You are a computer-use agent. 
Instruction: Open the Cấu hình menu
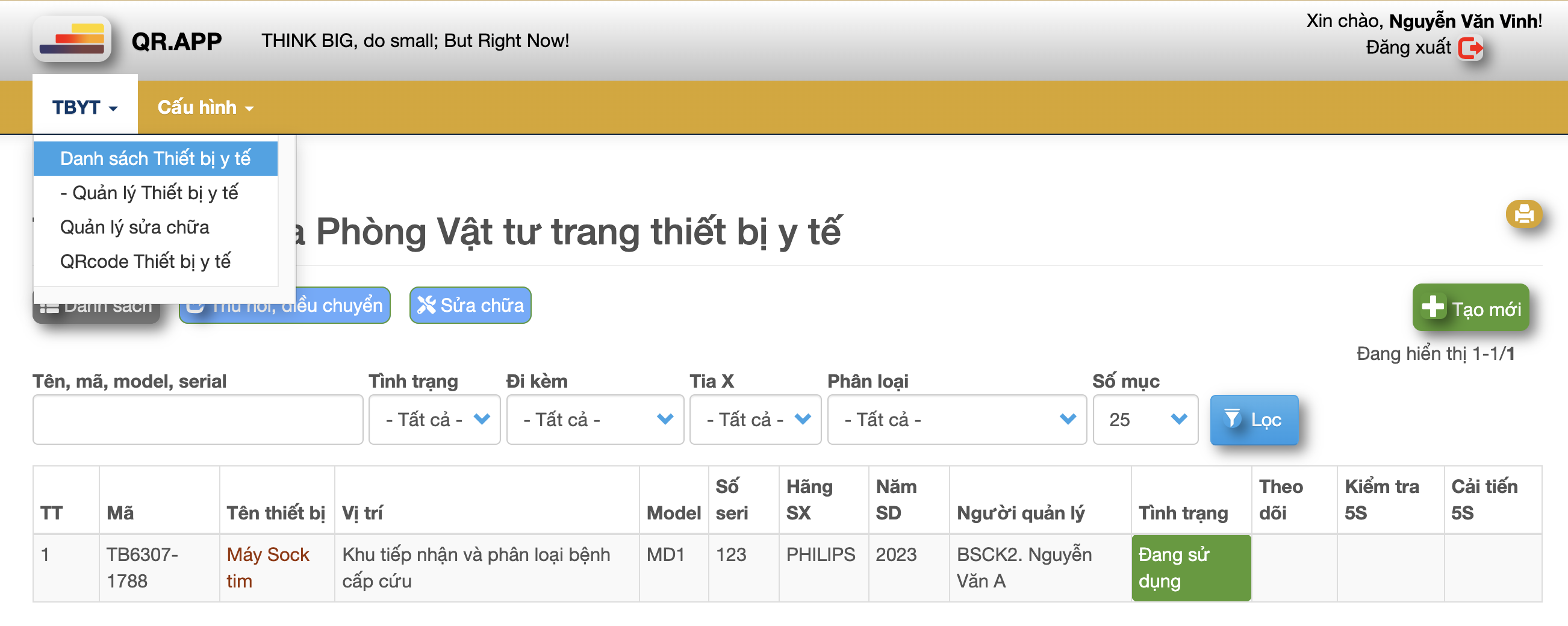point(205,108)
